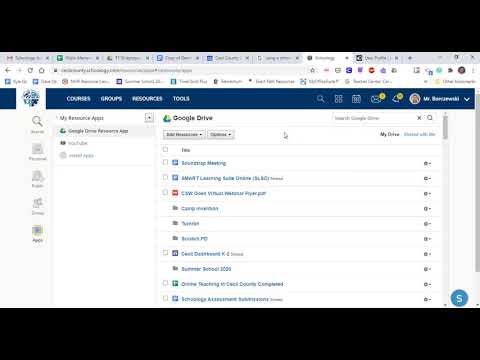Viewport: 480px width, 360px height.
Task: Click the Google Drive search magnifier
Action: coord(430,118)
